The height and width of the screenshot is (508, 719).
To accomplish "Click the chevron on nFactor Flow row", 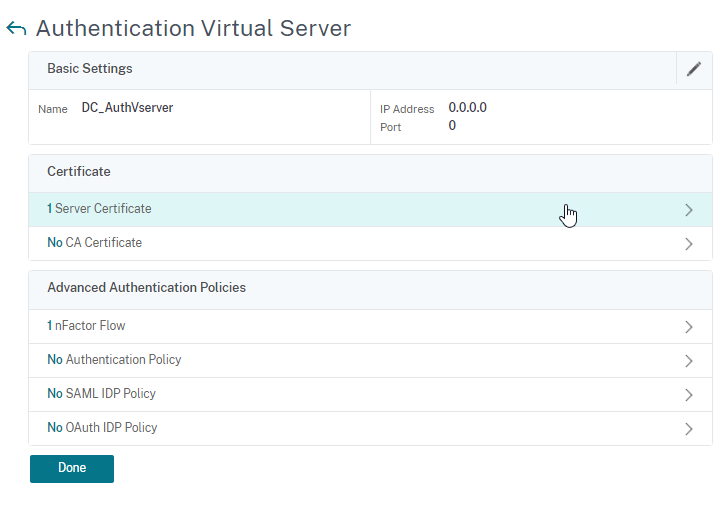I will pyautogui.click(x=688, y=327).
